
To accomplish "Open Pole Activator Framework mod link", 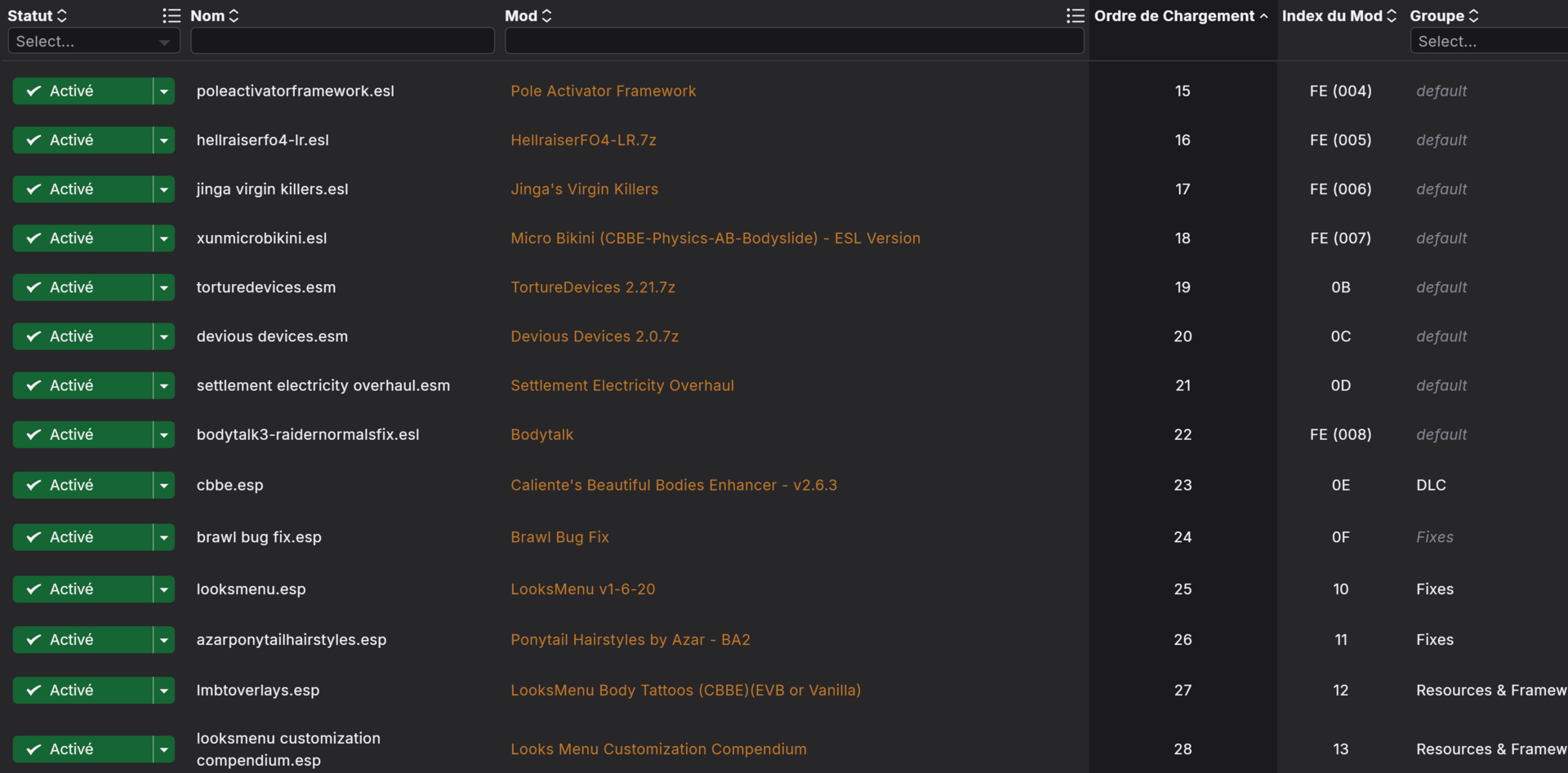I will (604, 91).
